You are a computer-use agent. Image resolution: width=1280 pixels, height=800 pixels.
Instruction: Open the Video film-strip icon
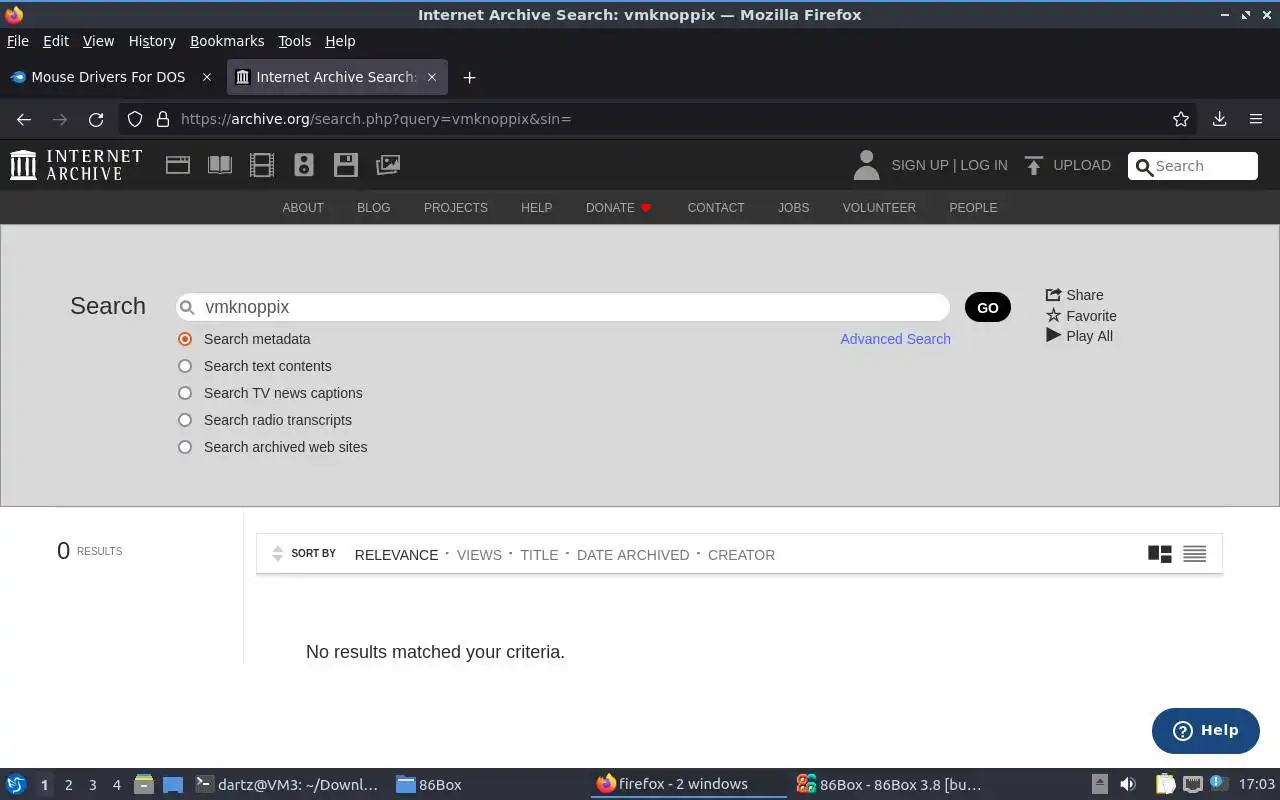[x=262, y=165]
